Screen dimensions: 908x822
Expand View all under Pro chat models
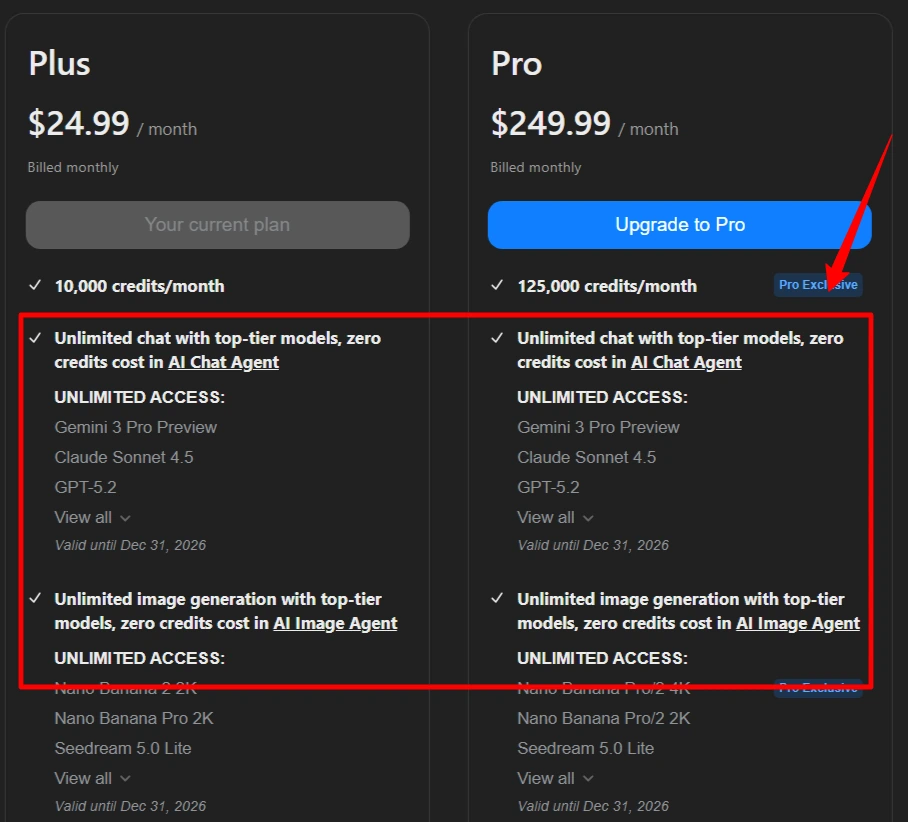555,517
